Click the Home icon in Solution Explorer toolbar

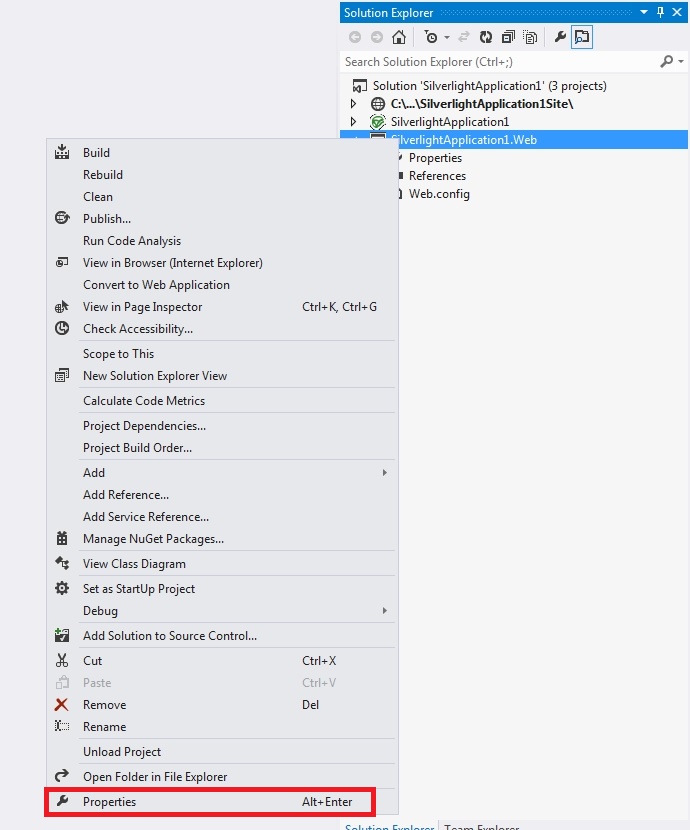click(x=398, y=37)
